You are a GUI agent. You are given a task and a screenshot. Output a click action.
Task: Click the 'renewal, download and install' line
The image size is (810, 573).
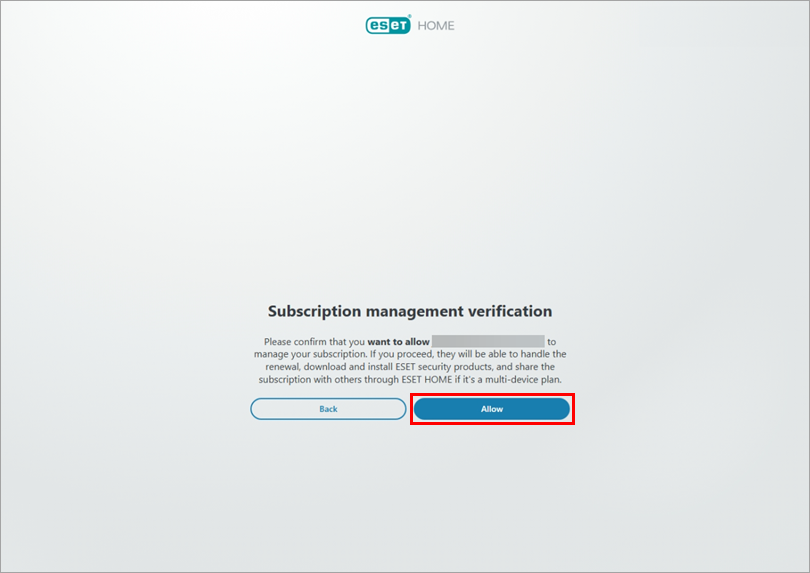click(x=329, y=367)
